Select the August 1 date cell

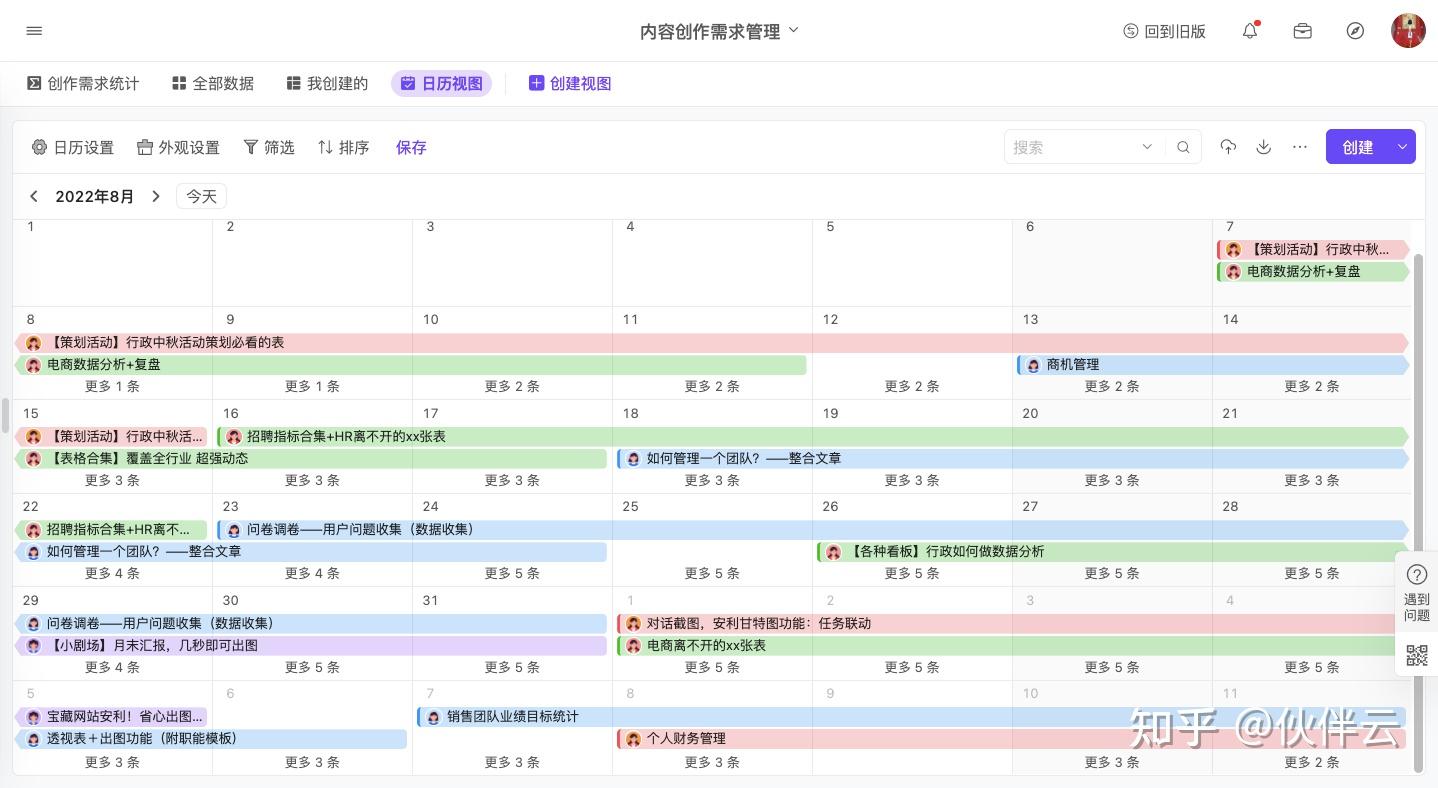point(112,262)
